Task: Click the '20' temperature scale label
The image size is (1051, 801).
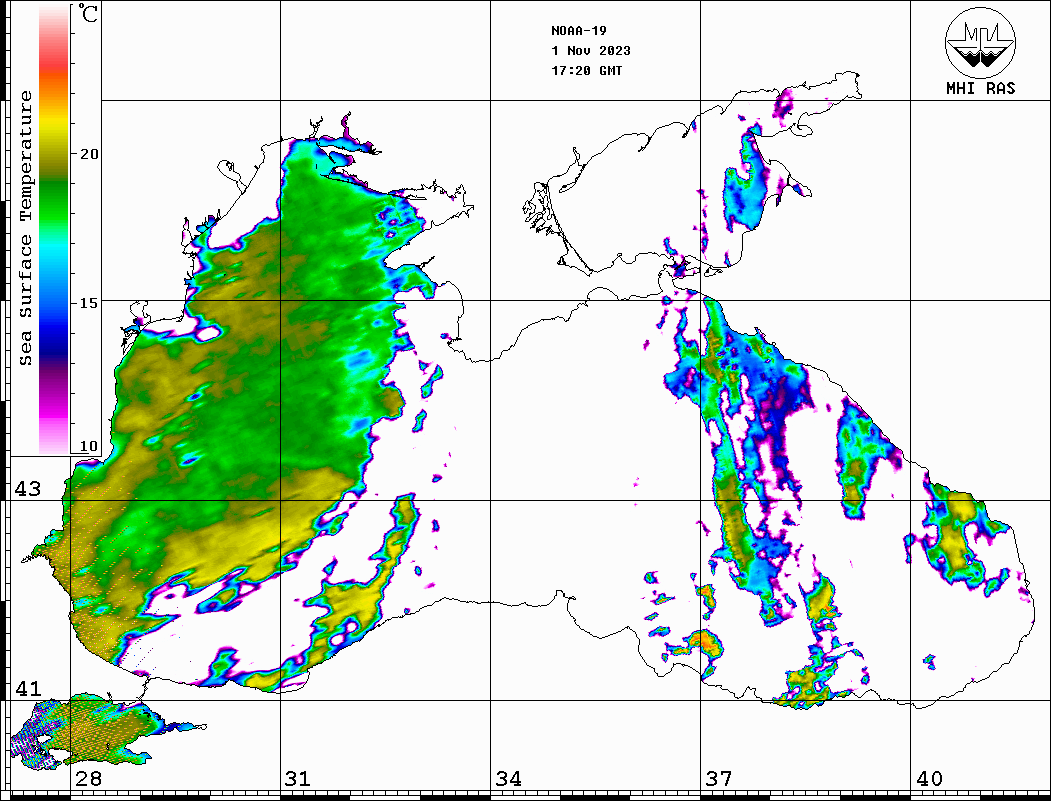Action: 89,154
